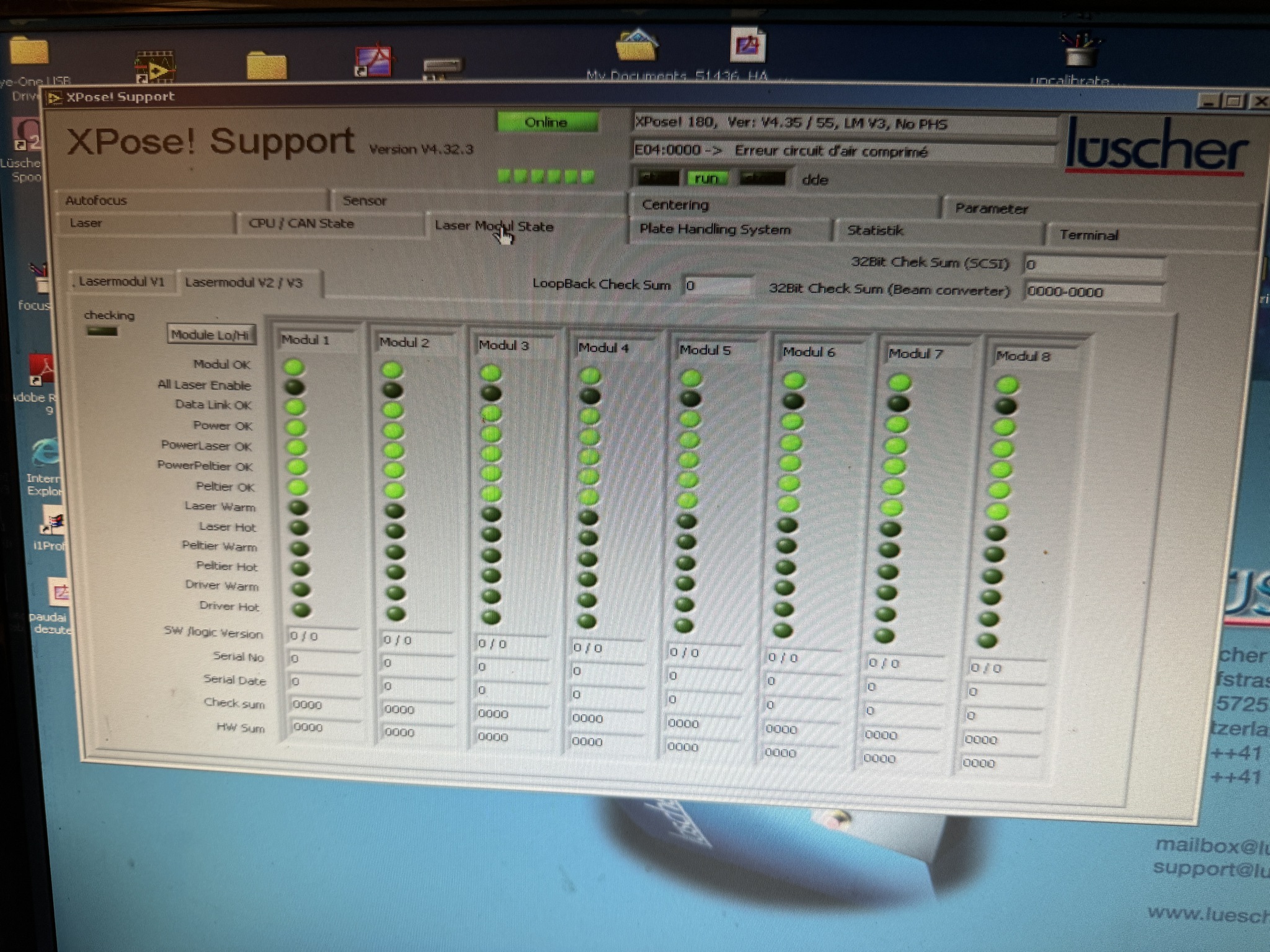The image size is (1270, 952).
Task: Switch to Lasermodul V1 sub-tab
Action: (x=122, y=281)
